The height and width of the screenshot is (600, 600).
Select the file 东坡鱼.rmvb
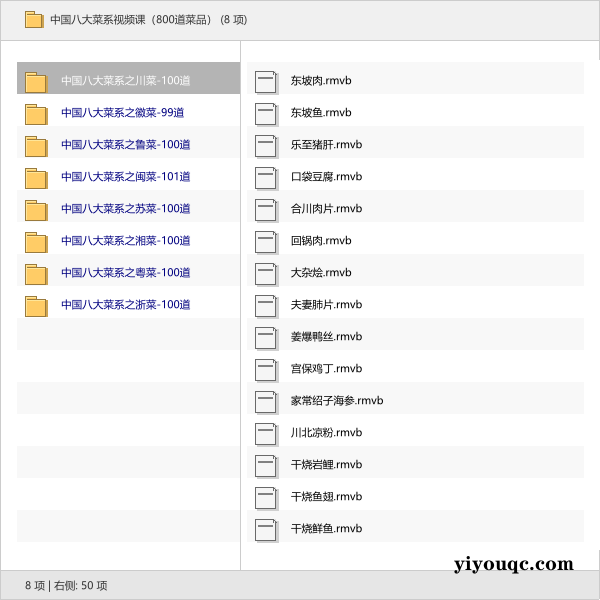320,113
